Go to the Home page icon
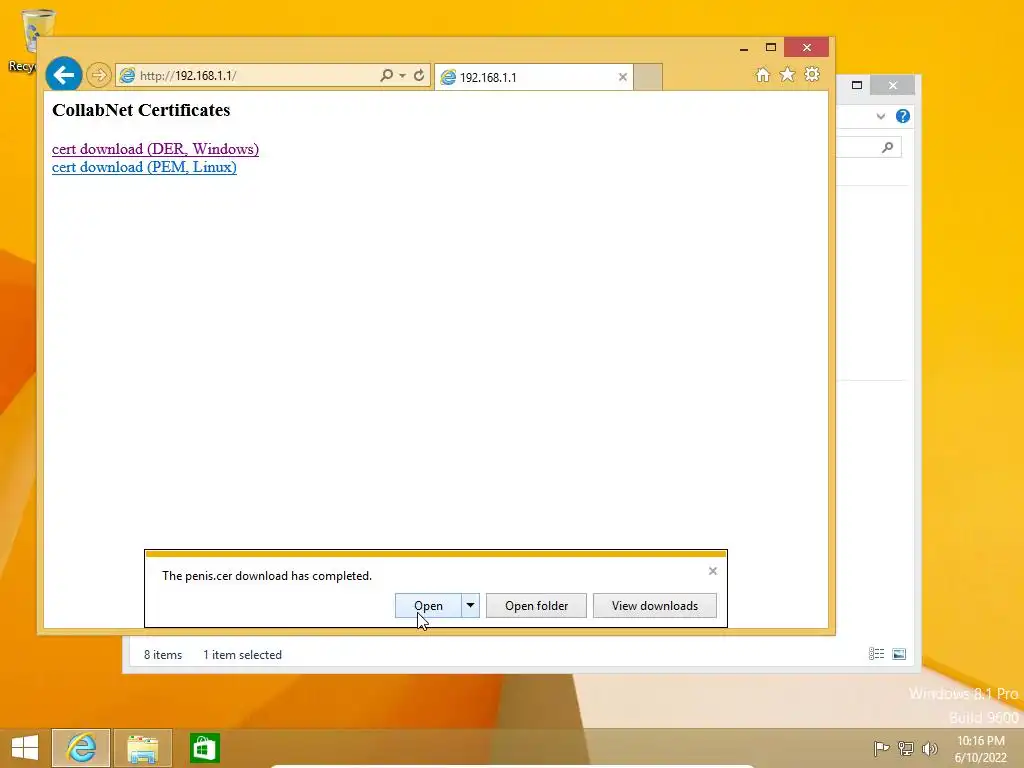Screen dimensions: 1024x768 pyautogui.click(x=763, y=75)
